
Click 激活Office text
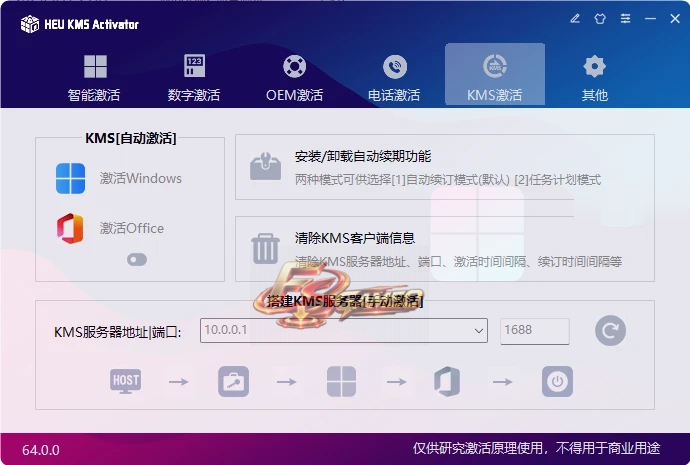tap(132, 228)
